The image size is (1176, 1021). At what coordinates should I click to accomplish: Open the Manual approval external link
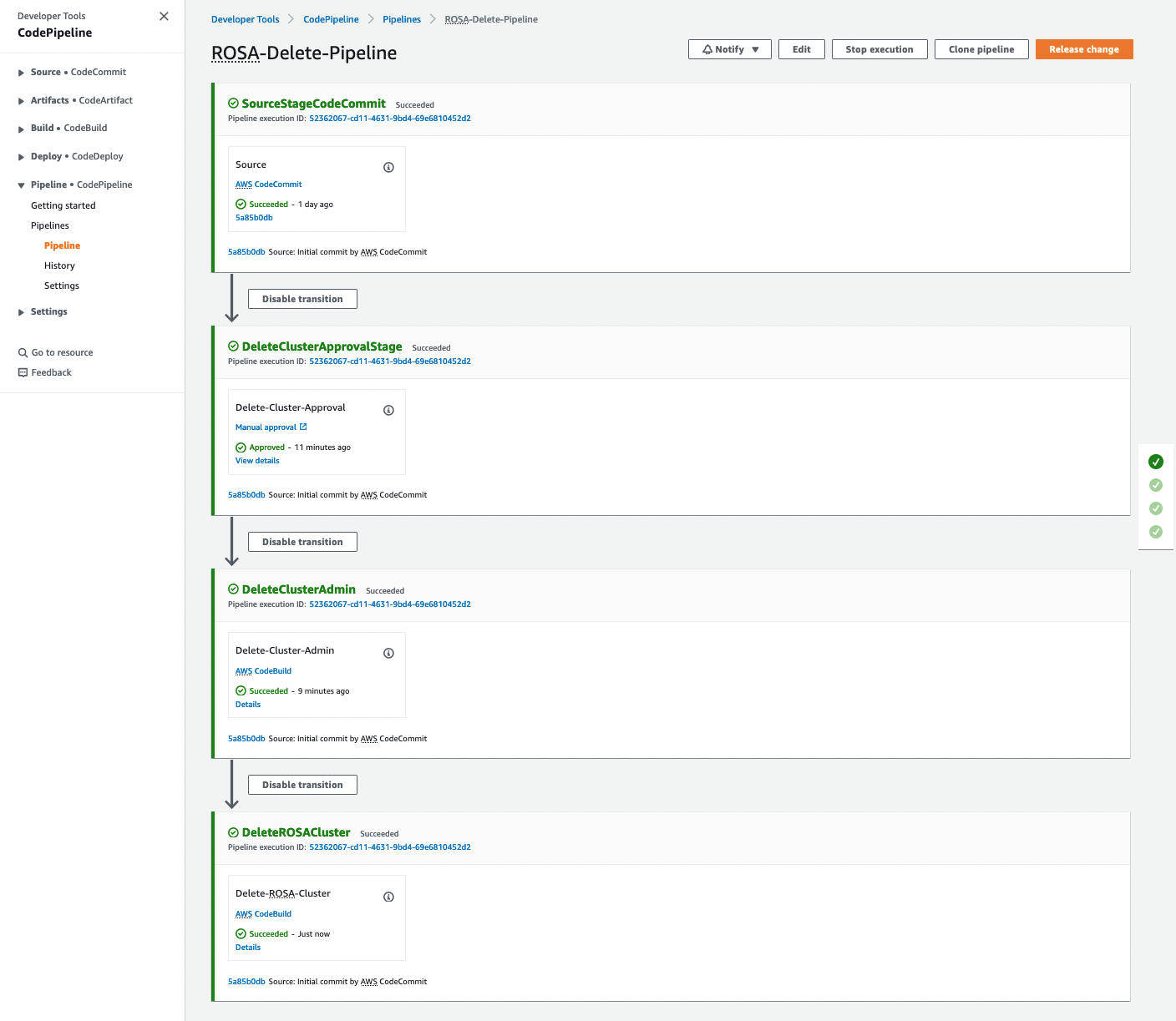click(x=271, y=427)
